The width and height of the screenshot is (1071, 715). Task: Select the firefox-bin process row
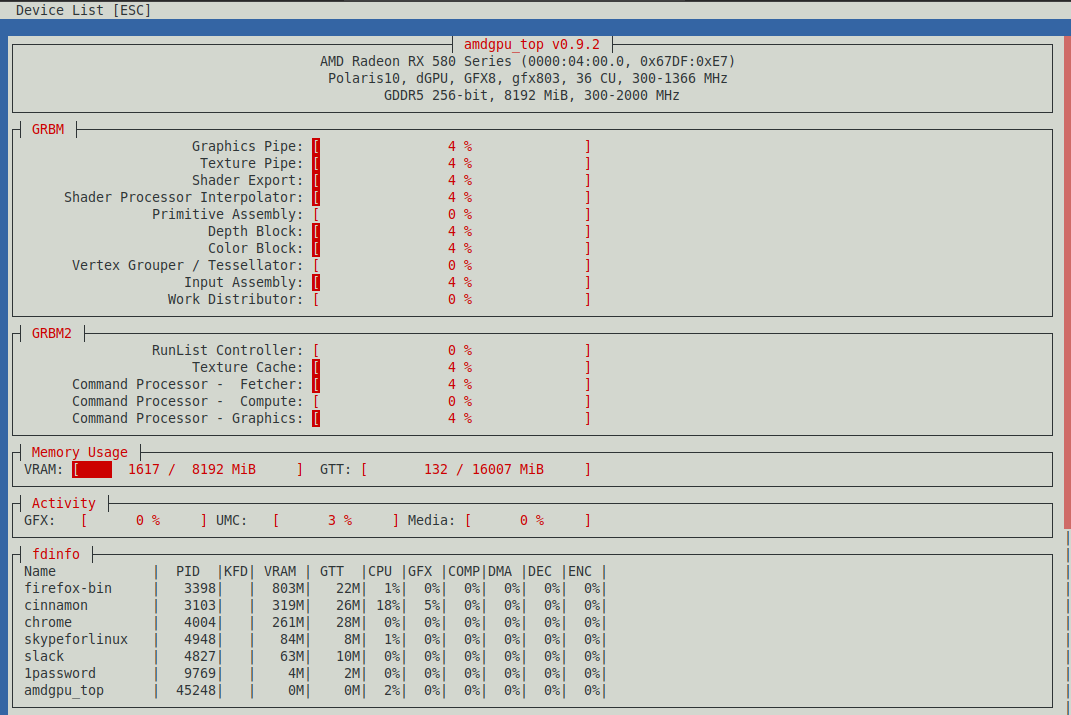(68, 588)
